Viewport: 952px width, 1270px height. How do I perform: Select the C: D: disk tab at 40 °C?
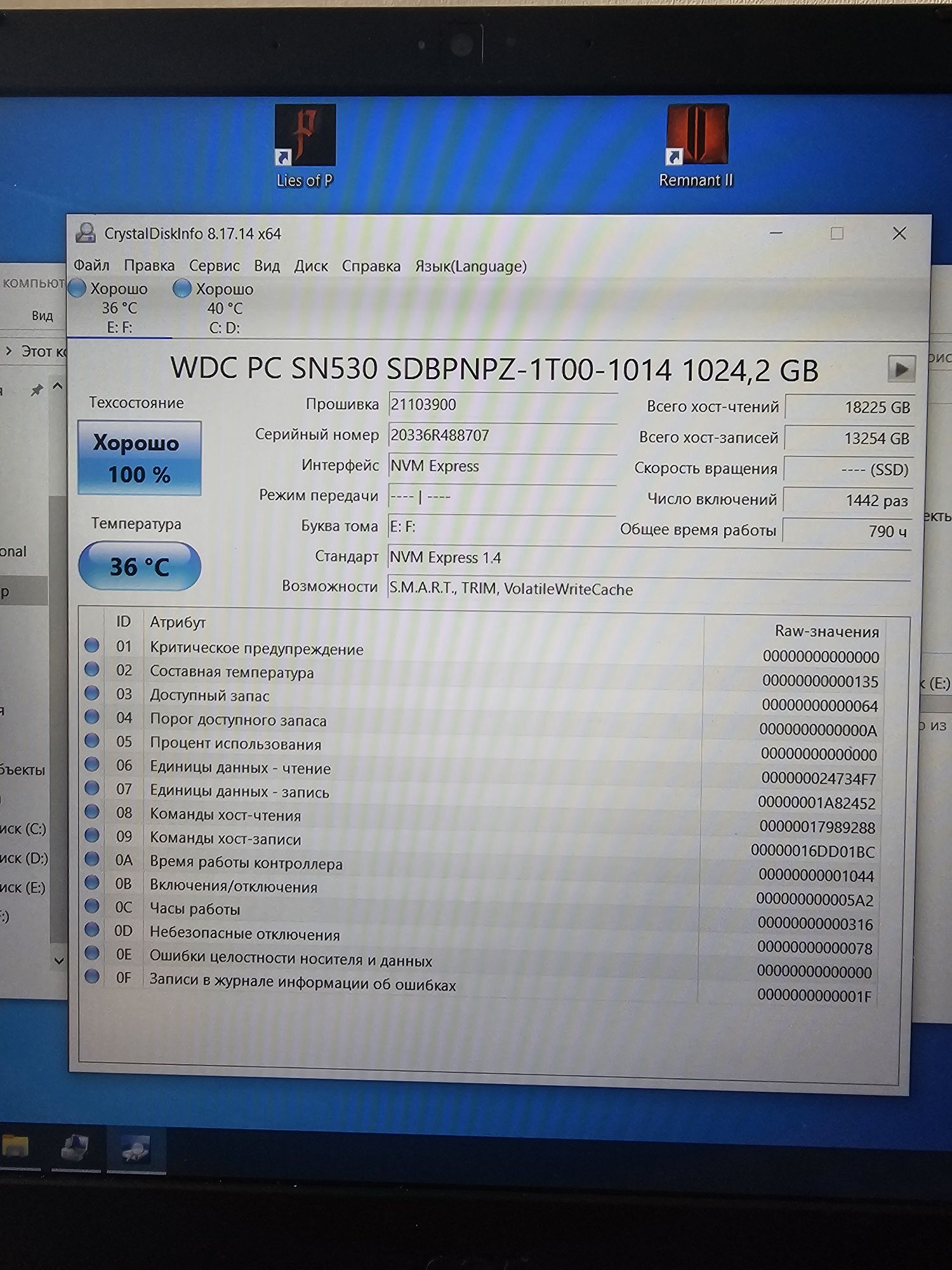(223, 308)
